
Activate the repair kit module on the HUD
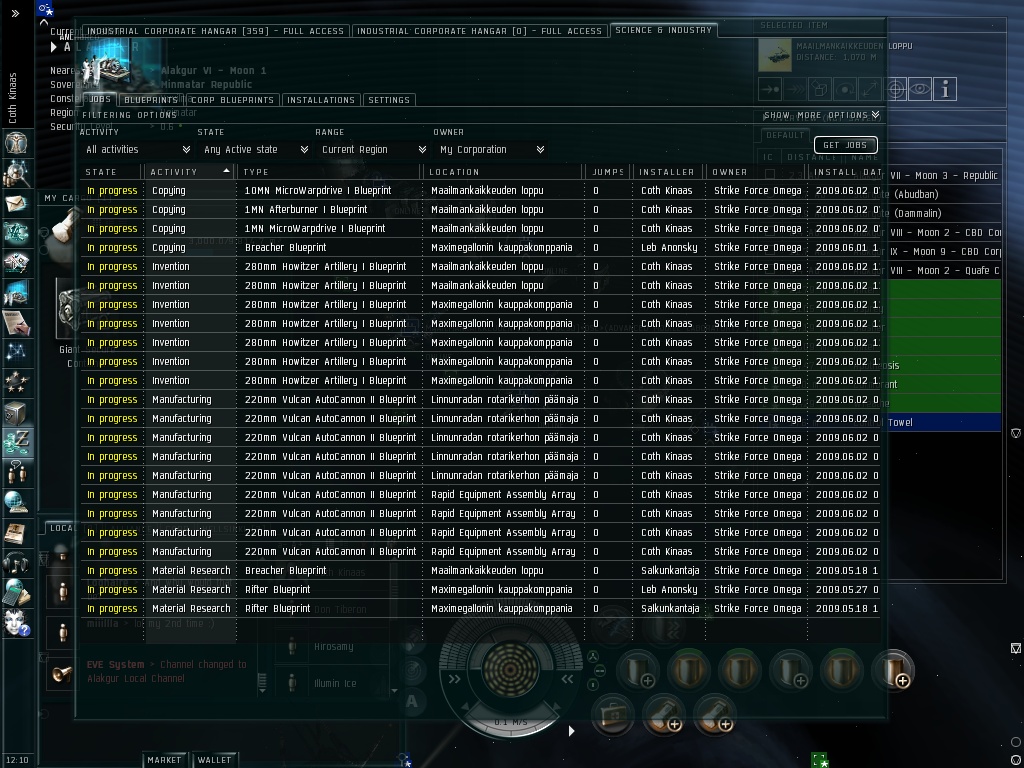[613, 716]
